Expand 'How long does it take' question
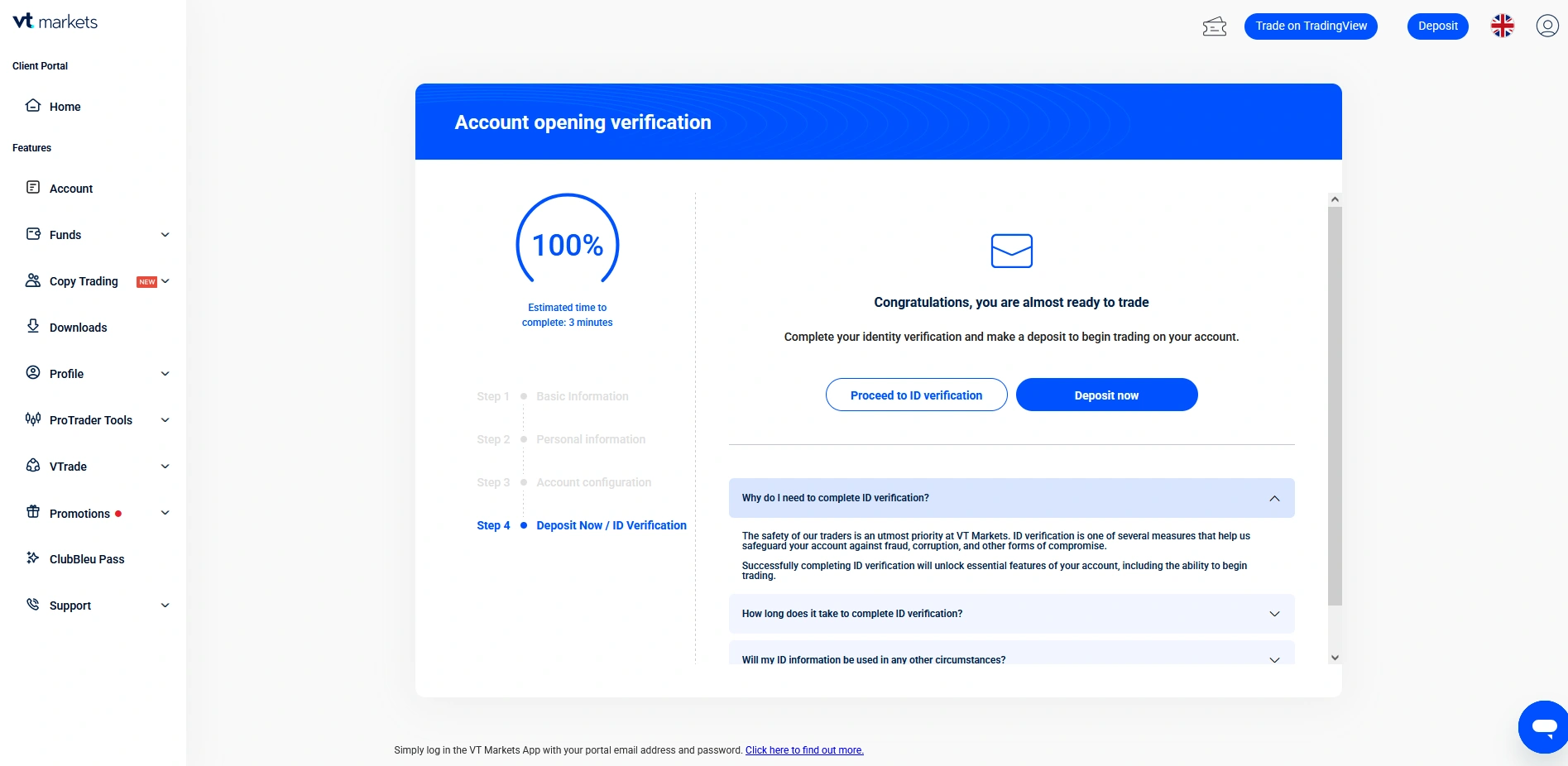The width and height of the screenshot is (1568, 766). [1273, 614]
